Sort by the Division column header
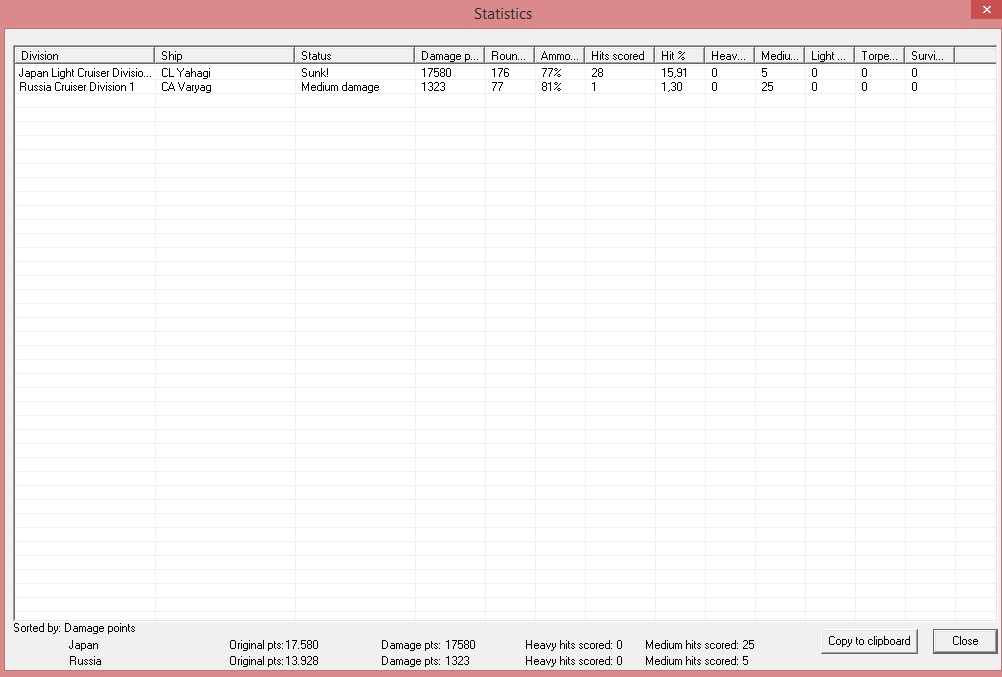This screenshot has width=1002, height=677. tap(84, 56)
